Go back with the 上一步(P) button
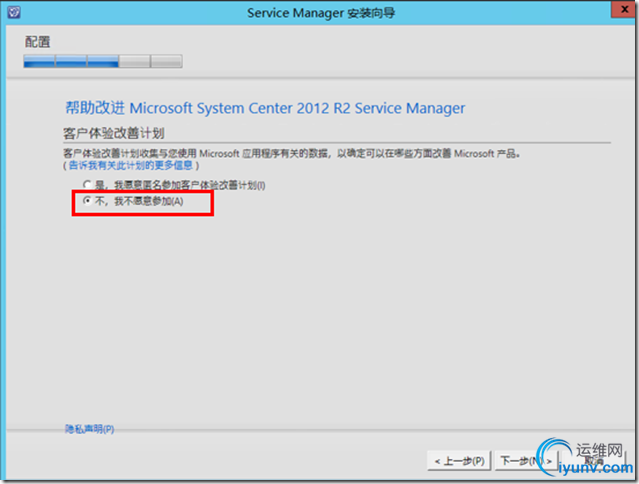 (459, 460)
